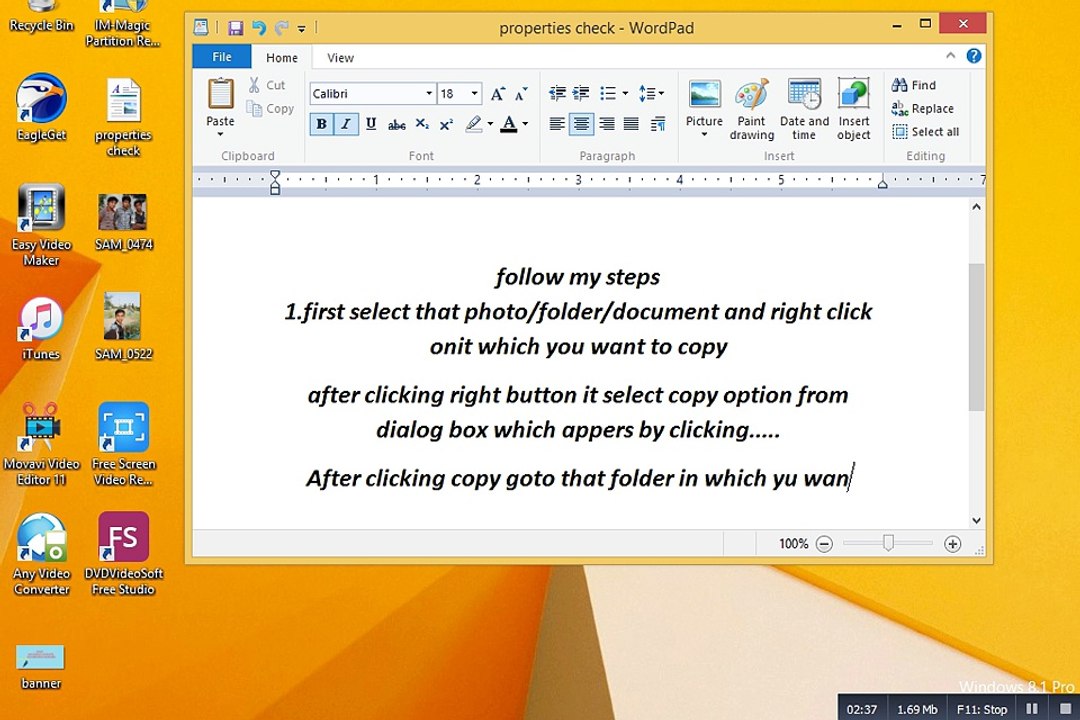Open font color dropdown arrow

[525, 124]
